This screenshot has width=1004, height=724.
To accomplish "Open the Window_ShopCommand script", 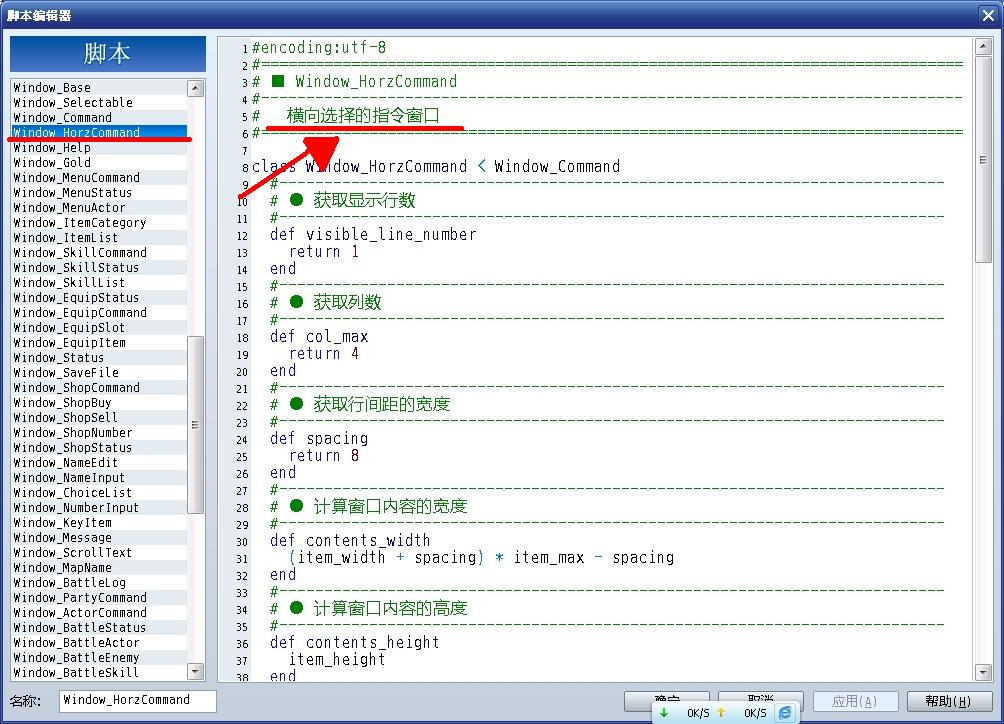I will (x=99, y=387).
